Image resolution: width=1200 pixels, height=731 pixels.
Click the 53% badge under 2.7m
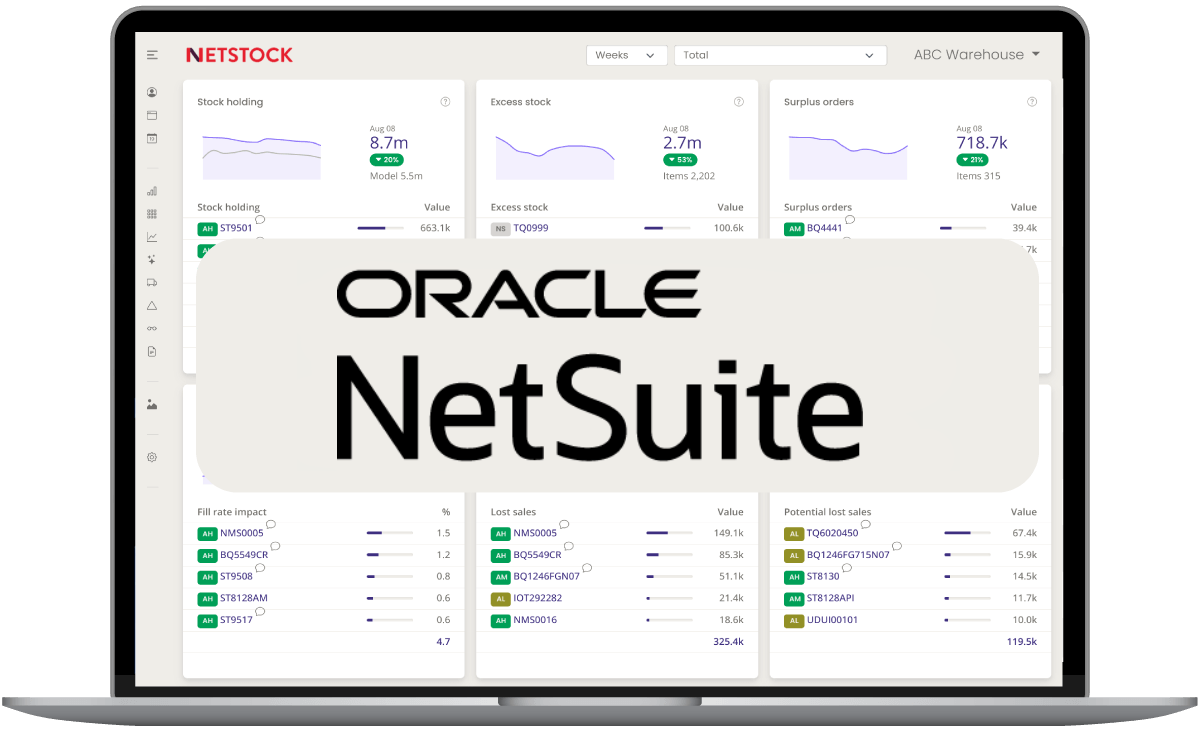click(x=680, y=160)
